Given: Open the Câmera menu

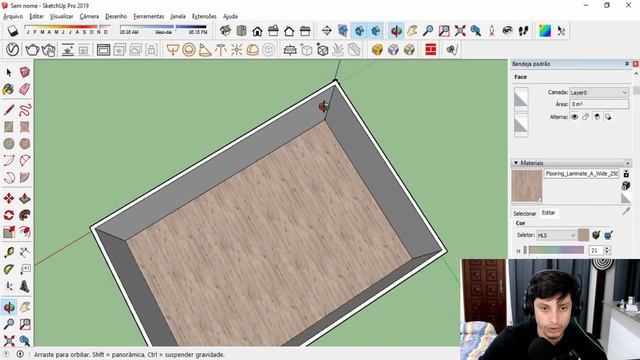Looking at the screenshot, I should click(x=89, y=16).
